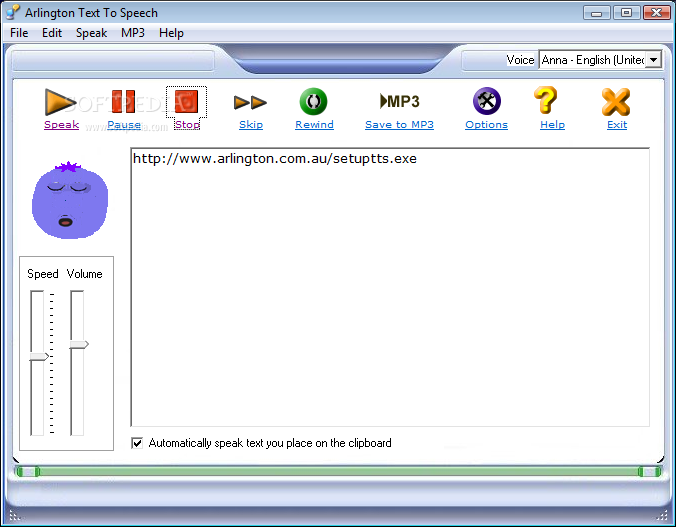This screenshot has height=527, width=676.
Task: Click the Save to MP3 link
Action: [x=399, y=125]
